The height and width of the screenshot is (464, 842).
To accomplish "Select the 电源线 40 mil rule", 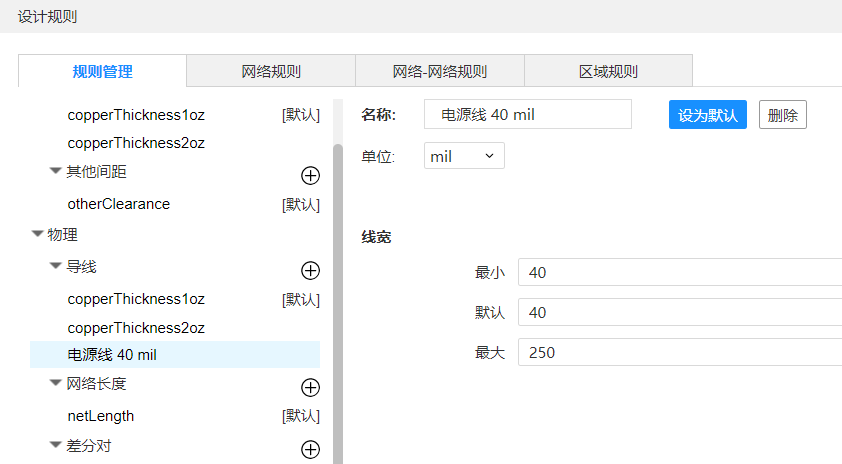I will [112, 355].
